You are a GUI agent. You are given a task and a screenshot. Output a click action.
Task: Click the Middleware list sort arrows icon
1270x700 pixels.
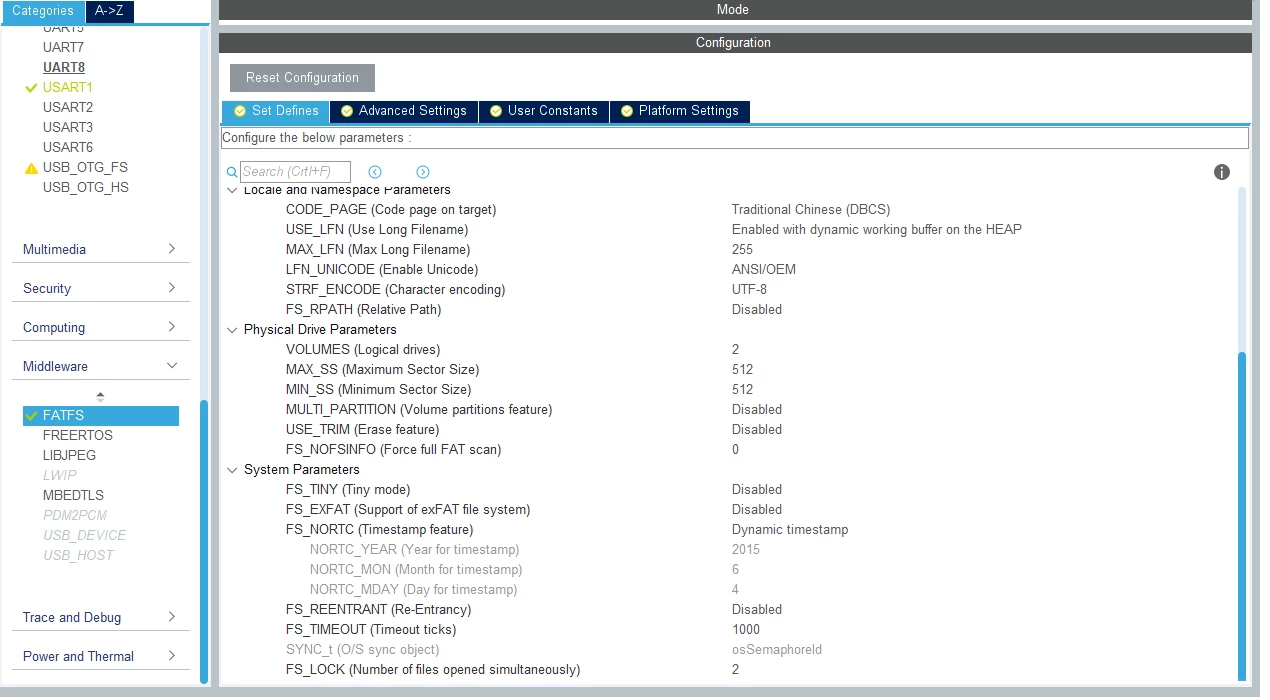click(x=100, y=396)
